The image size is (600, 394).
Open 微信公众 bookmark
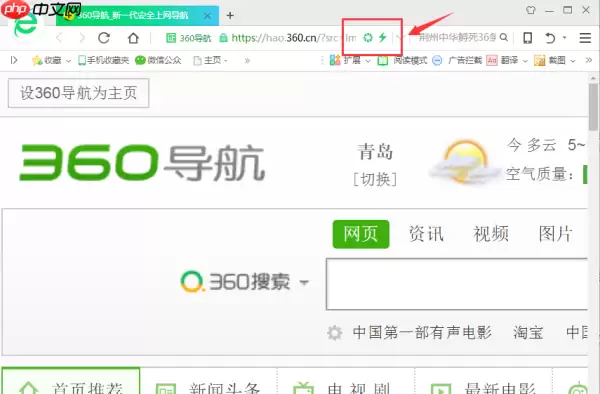pos(158,60)
